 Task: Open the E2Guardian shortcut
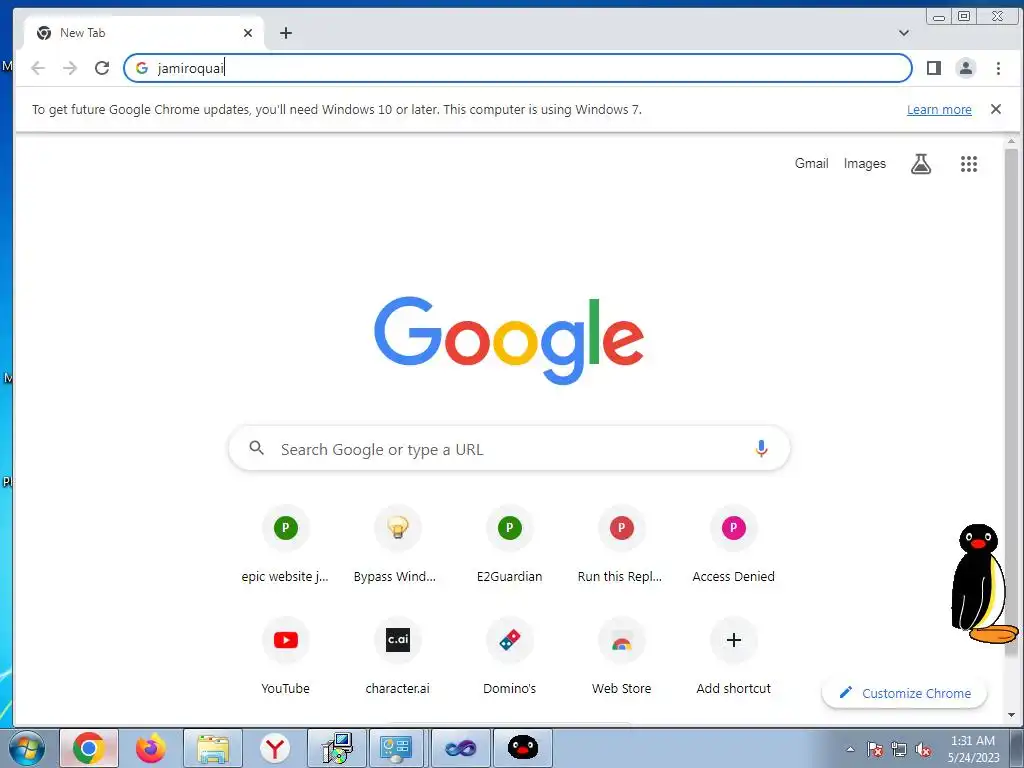click(x=509, y=545)
